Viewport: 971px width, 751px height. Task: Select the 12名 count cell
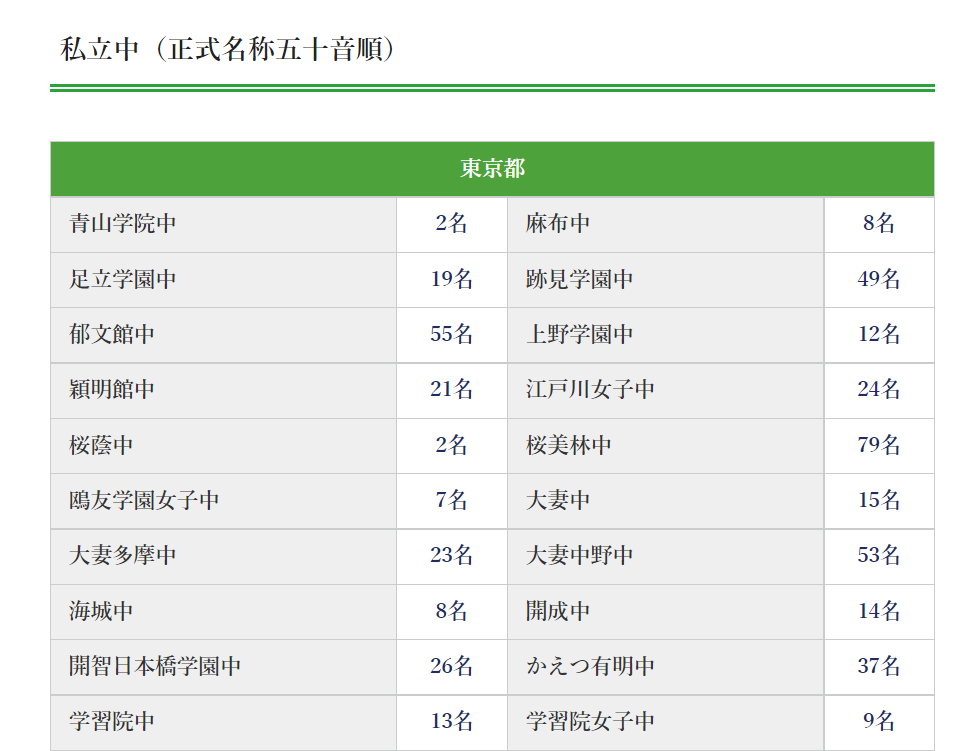click(x=879, y=335)
